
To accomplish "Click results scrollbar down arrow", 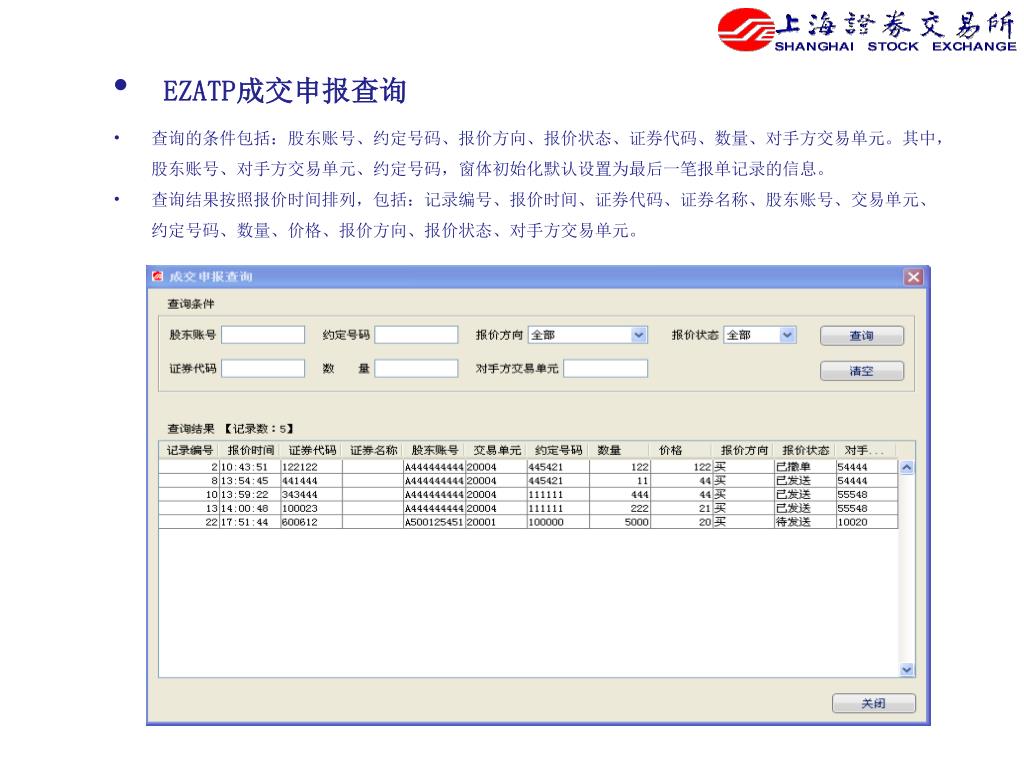I will pyautogui.click(x=906, y=669).
